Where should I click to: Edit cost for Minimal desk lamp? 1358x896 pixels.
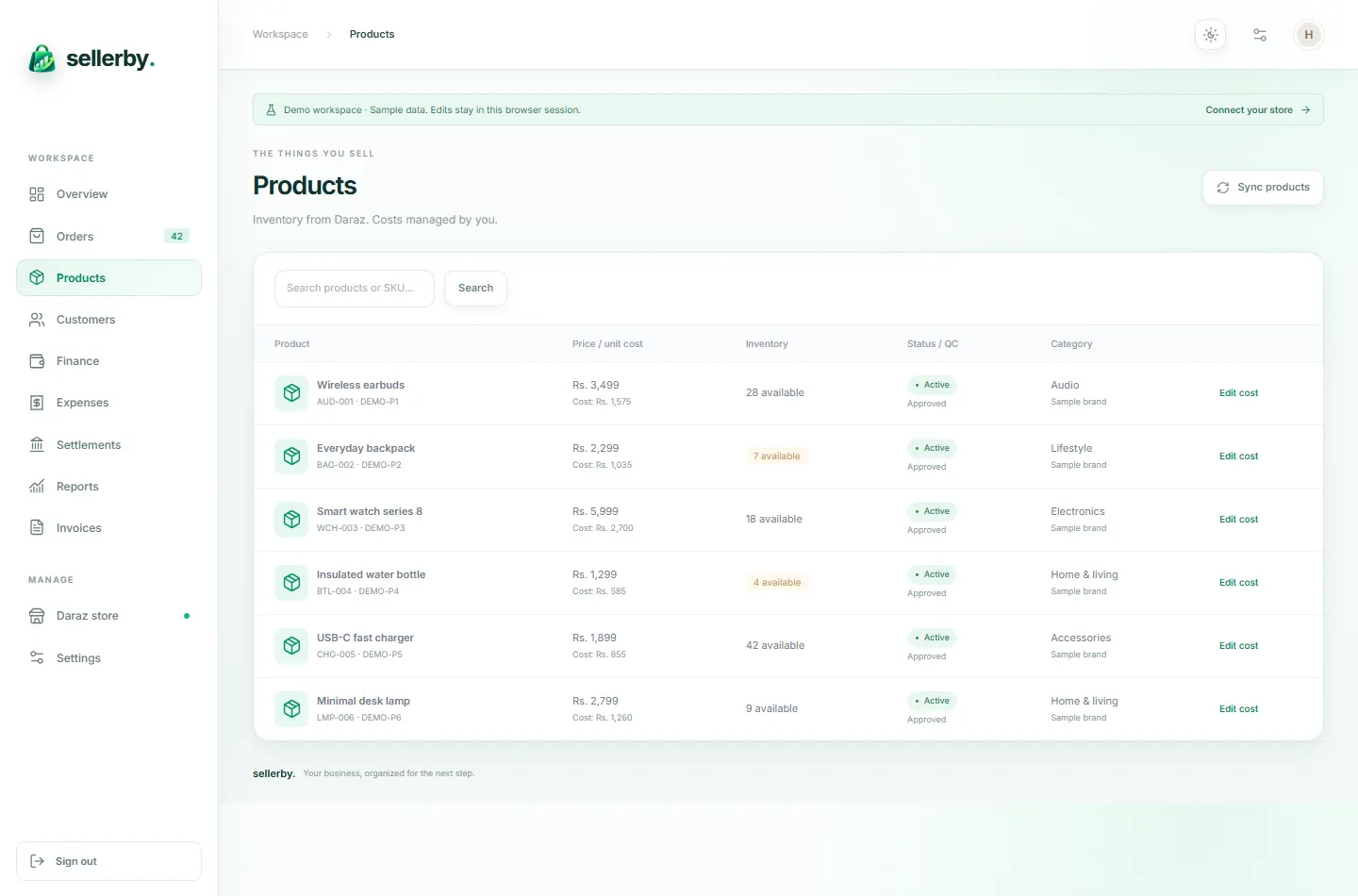click(1238, 709)
